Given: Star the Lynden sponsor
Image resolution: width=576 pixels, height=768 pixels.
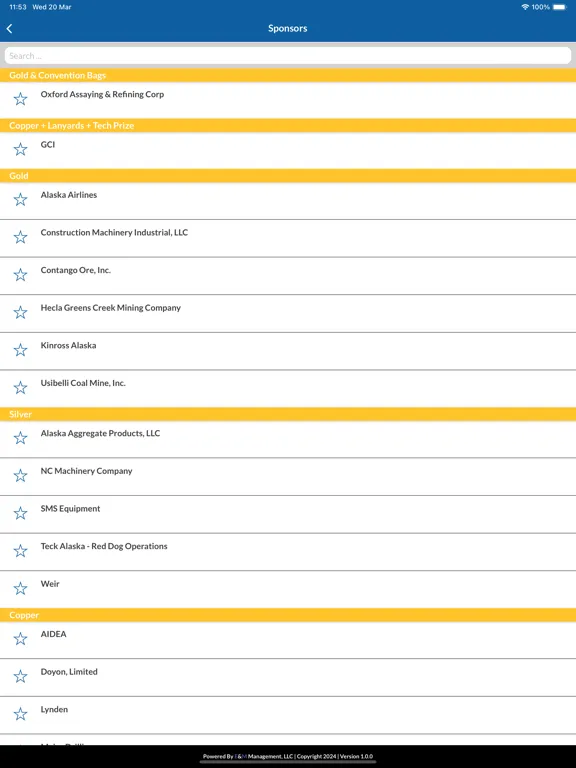Looking at the screenshot, I should point(20,714).
